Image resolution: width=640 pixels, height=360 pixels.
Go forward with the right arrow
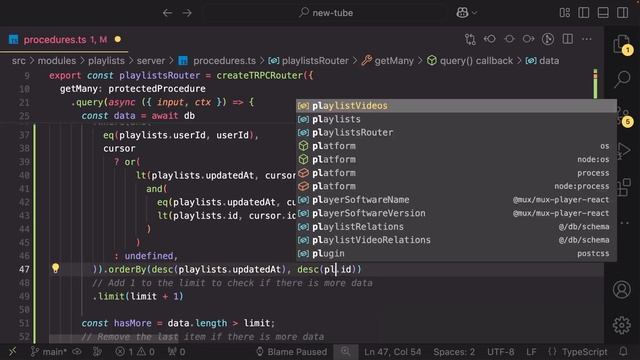[187, 13]
